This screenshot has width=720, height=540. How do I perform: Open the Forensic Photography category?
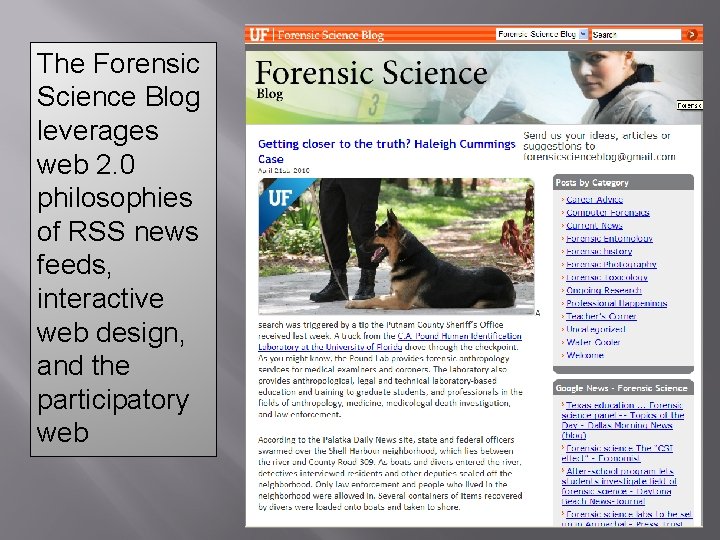(611, 264)
